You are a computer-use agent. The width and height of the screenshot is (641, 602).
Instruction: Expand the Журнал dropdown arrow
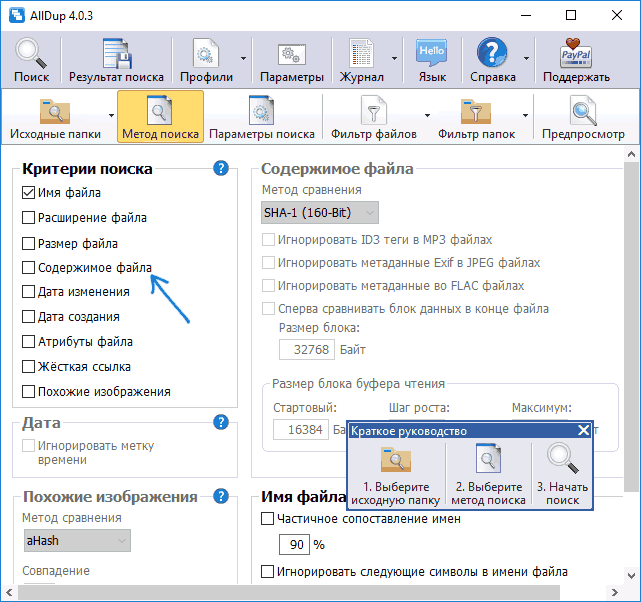[394, 58]
